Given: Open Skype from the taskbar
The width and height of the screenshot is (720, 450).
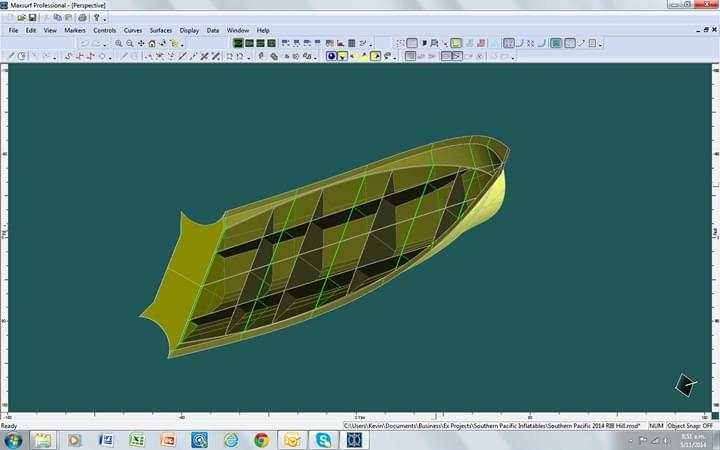Looking at the screenshot, I should click(323, 440).
